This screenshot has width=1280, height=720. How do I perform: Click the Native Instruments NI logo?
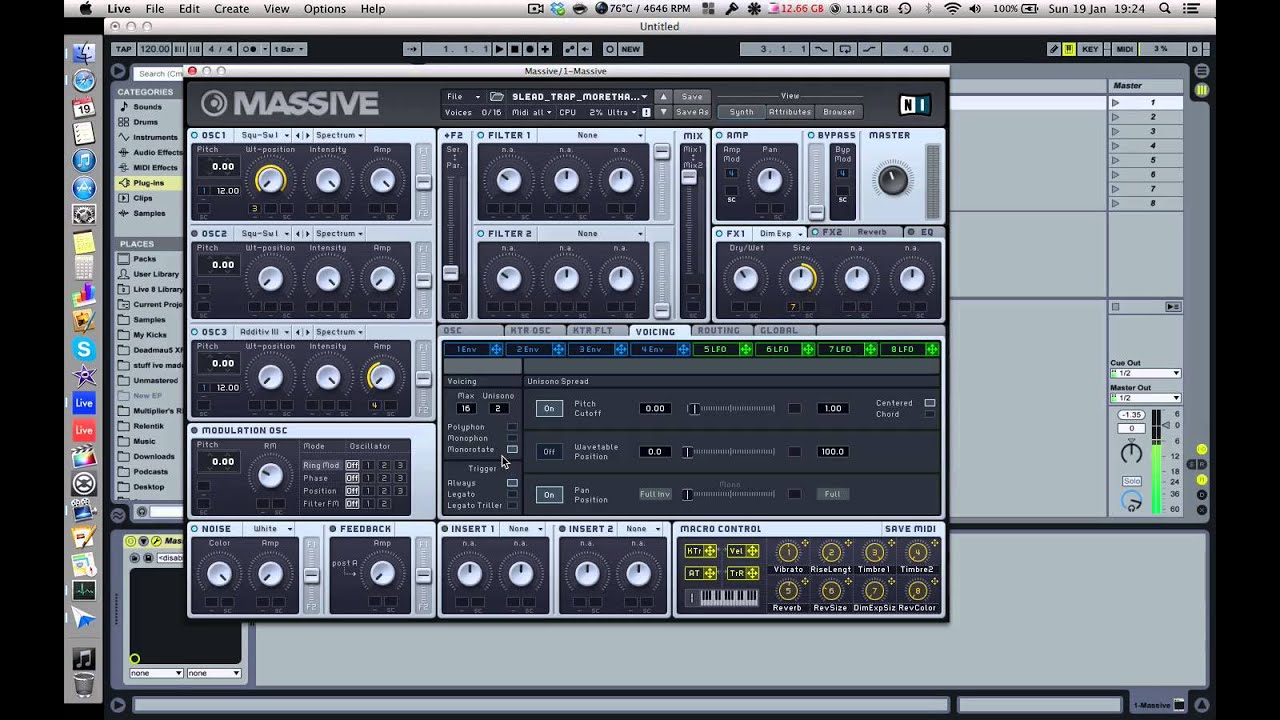(x=914, y=104)
